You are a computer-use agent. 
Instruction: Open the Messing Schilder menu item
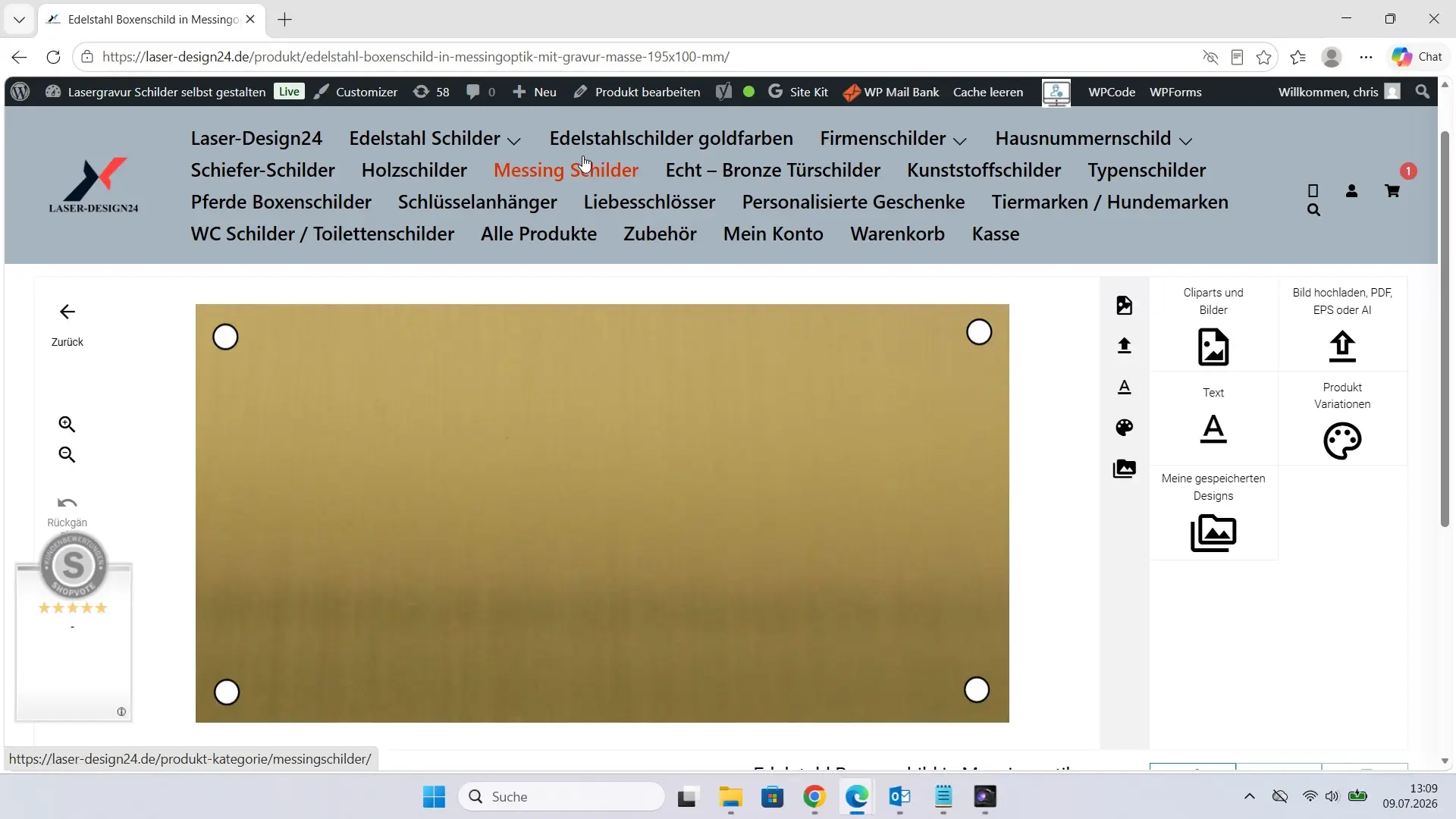pos(566,171)
